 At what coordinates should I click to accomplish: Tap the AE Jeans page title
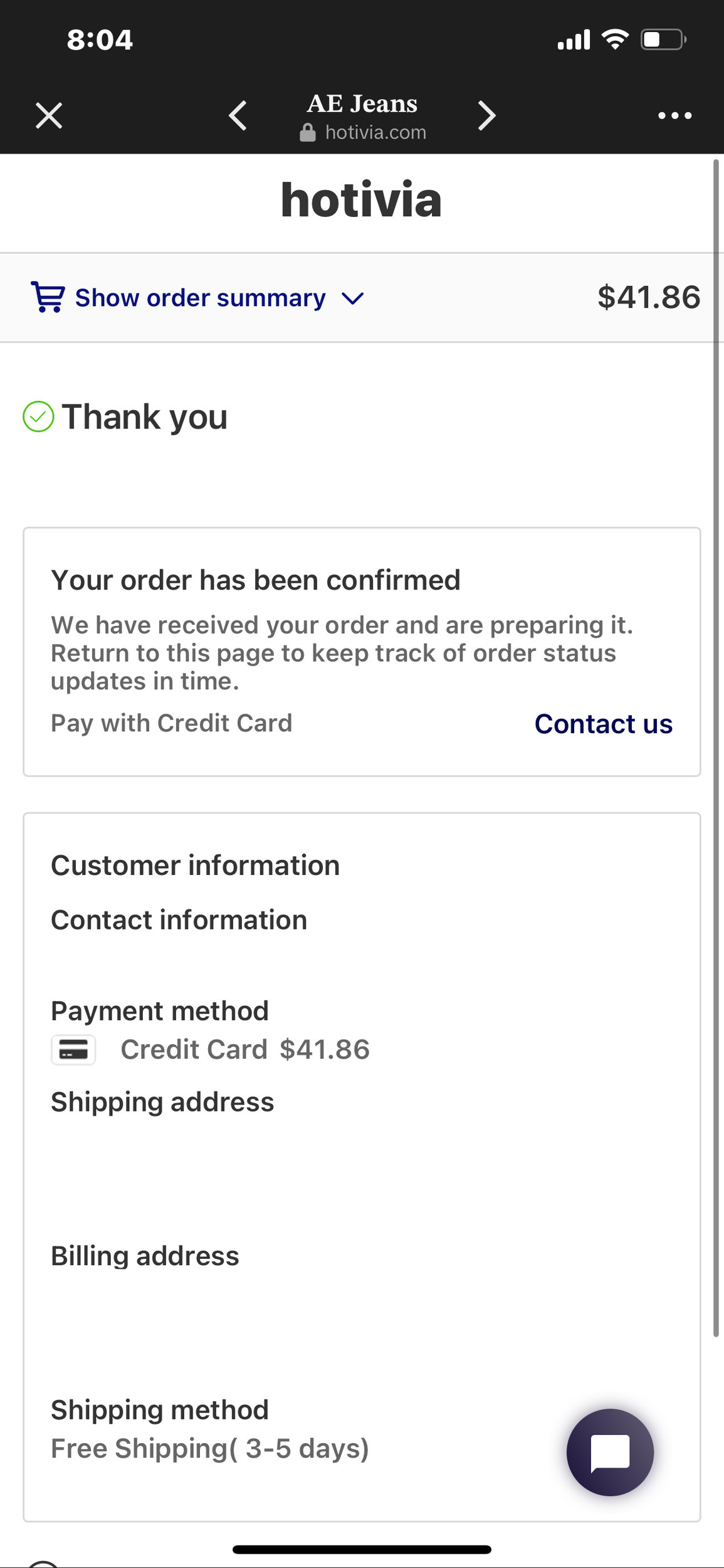(362, 104)
